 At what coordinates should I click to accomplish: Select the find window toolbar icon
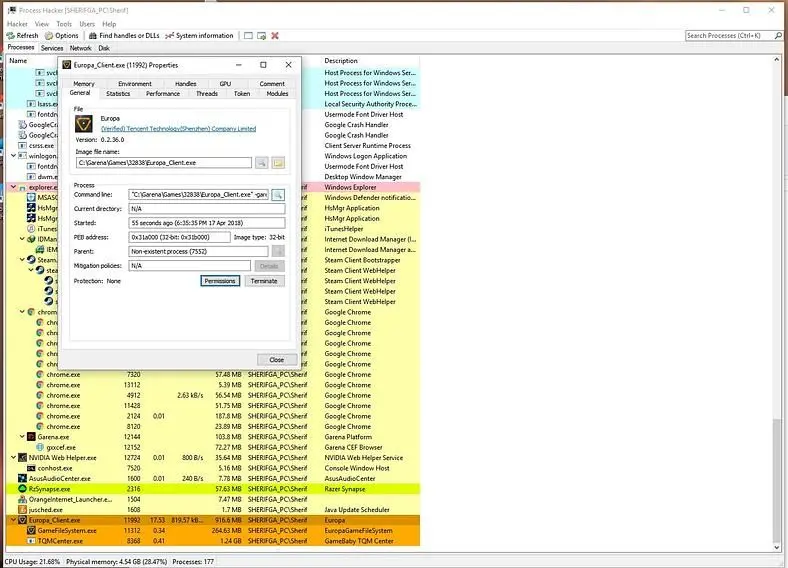pyautogui.click(x=248, y=36)
